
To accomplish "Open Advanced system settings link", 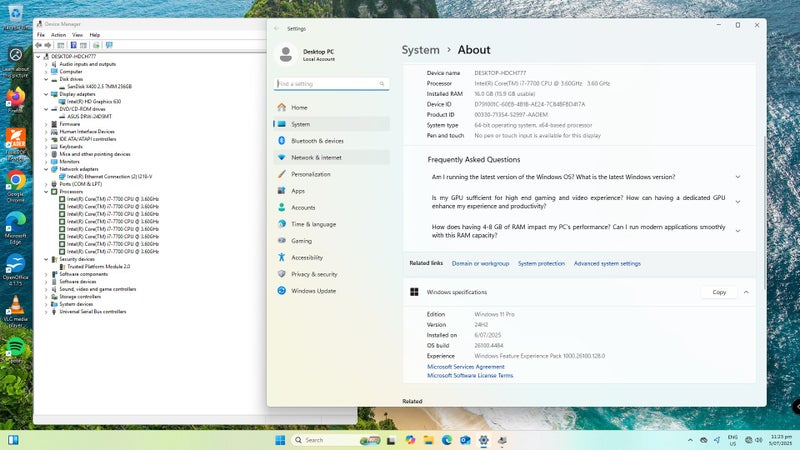I will [x=607, y=264].
